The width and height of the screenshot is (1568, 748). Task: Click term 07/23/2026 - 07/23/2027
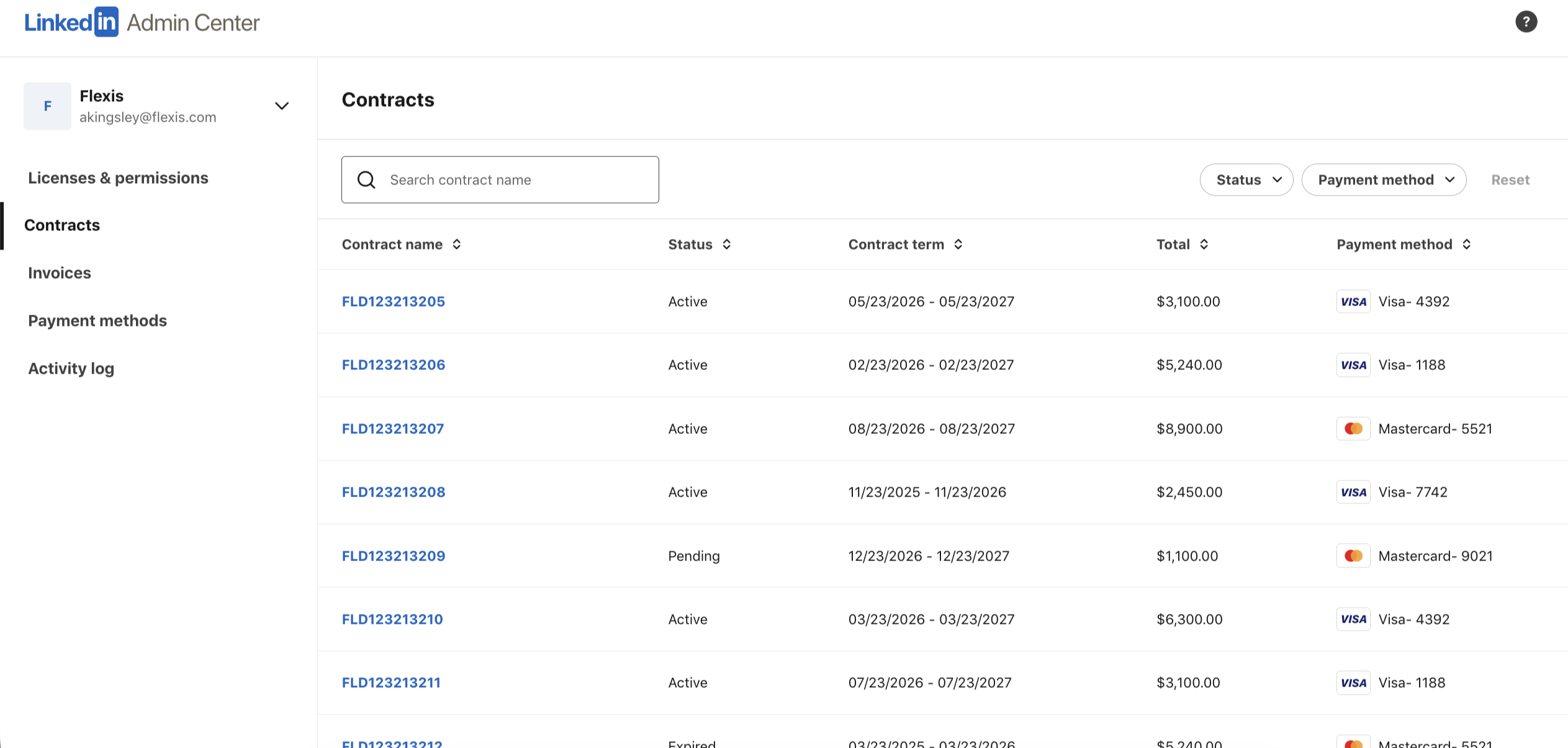(x=930, y=683)
